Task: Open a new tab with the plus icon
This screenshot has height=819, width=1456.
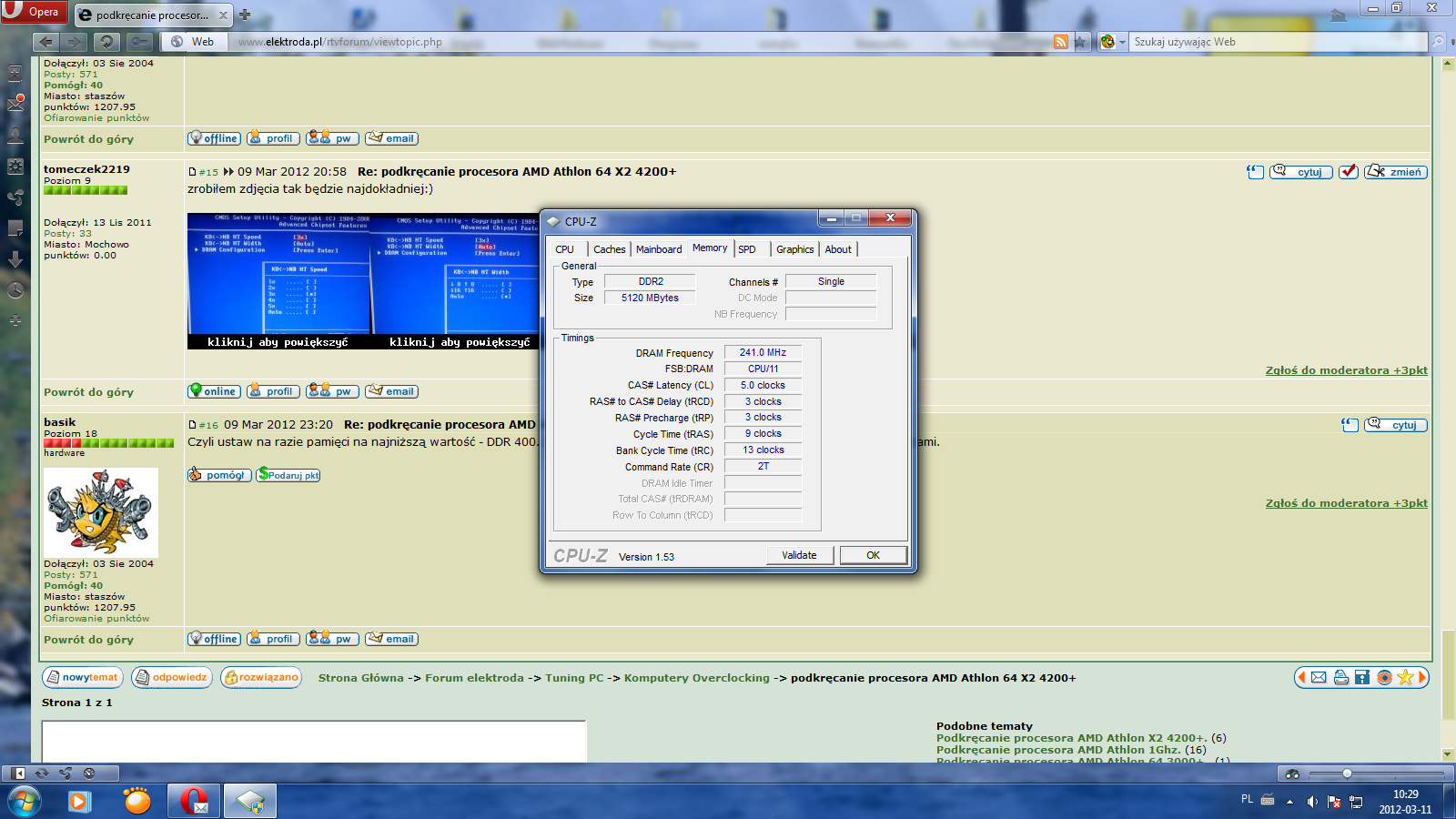Action: pos(245,15)
